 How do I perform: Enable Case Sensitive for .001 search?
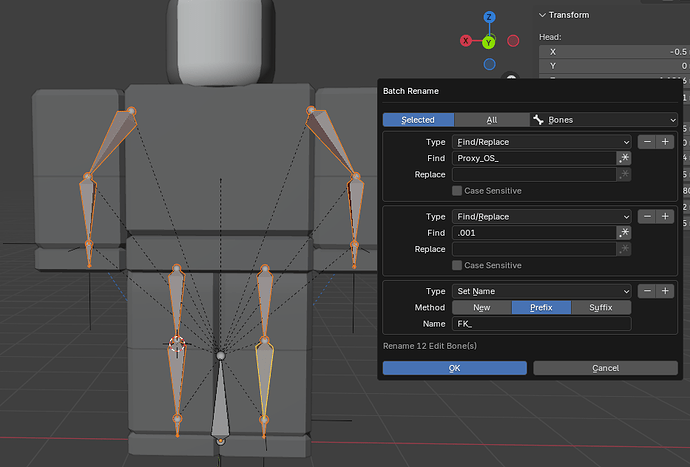tap(457, 265)
